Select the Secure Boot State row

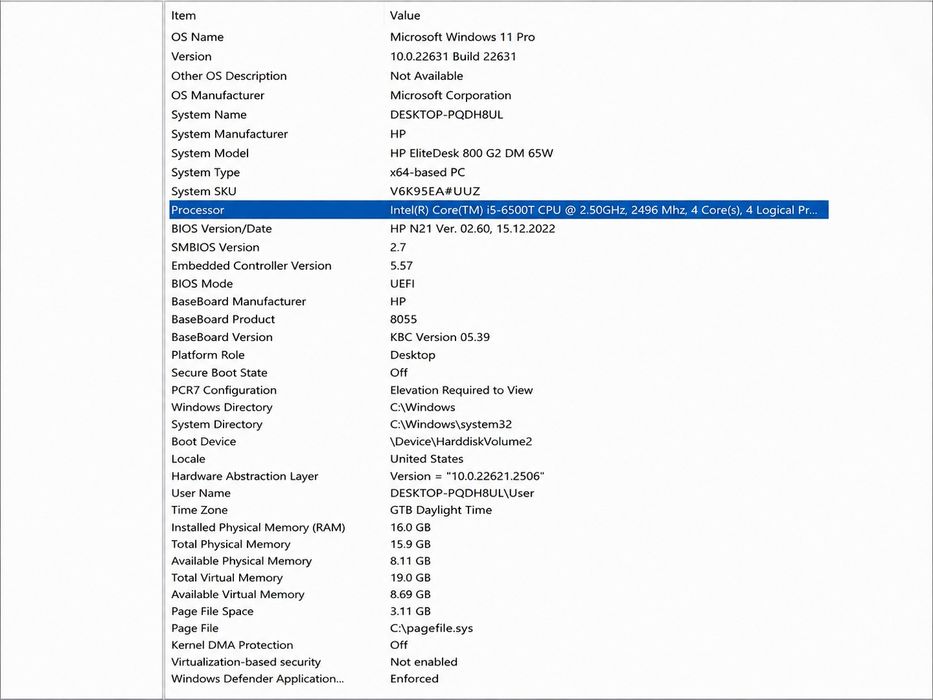click(499, 373)
